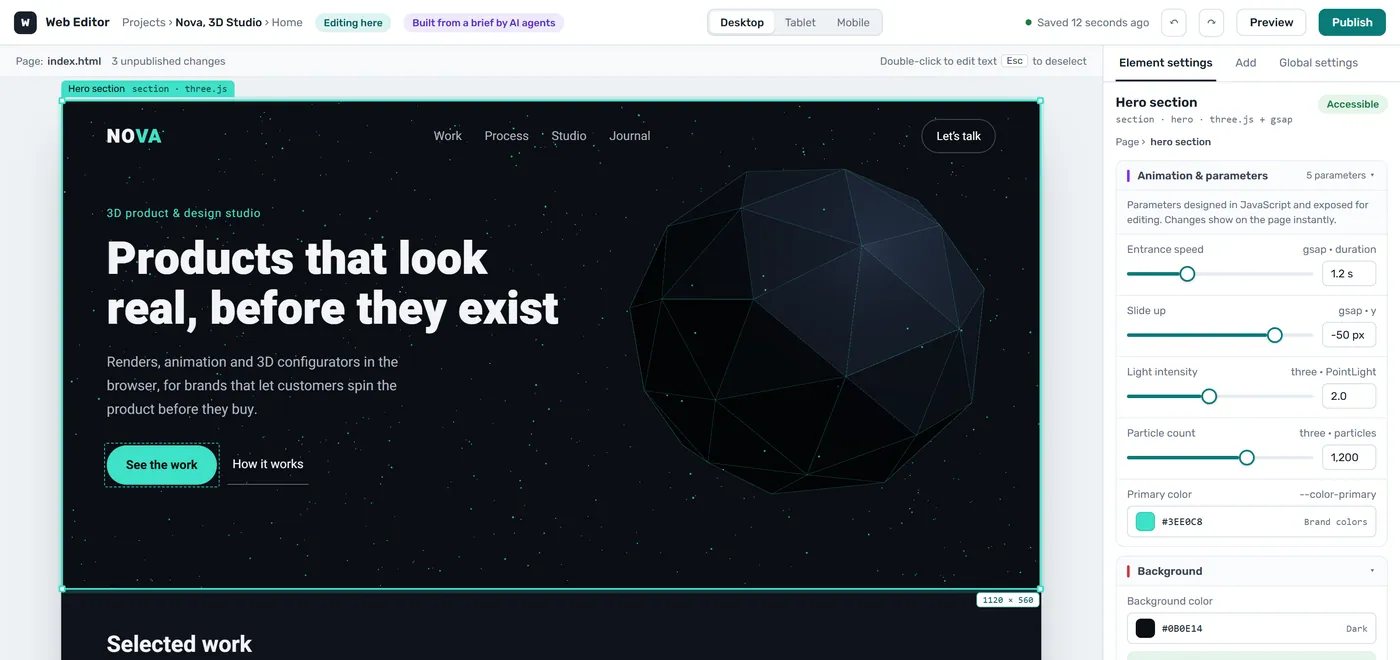Click the Editing here badge

pos(353,22)
